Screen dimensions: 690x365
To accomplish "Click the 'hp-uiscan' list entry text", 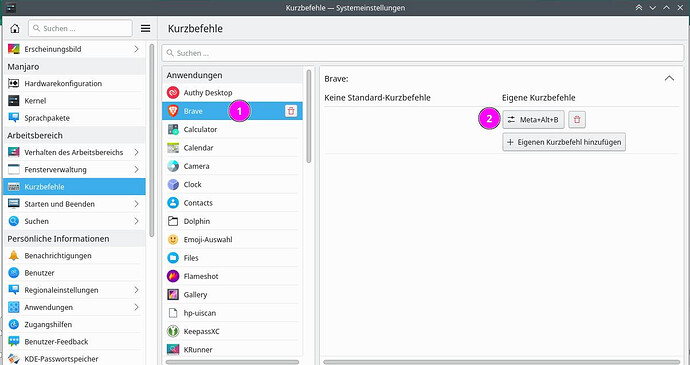I will click(200, 313).
